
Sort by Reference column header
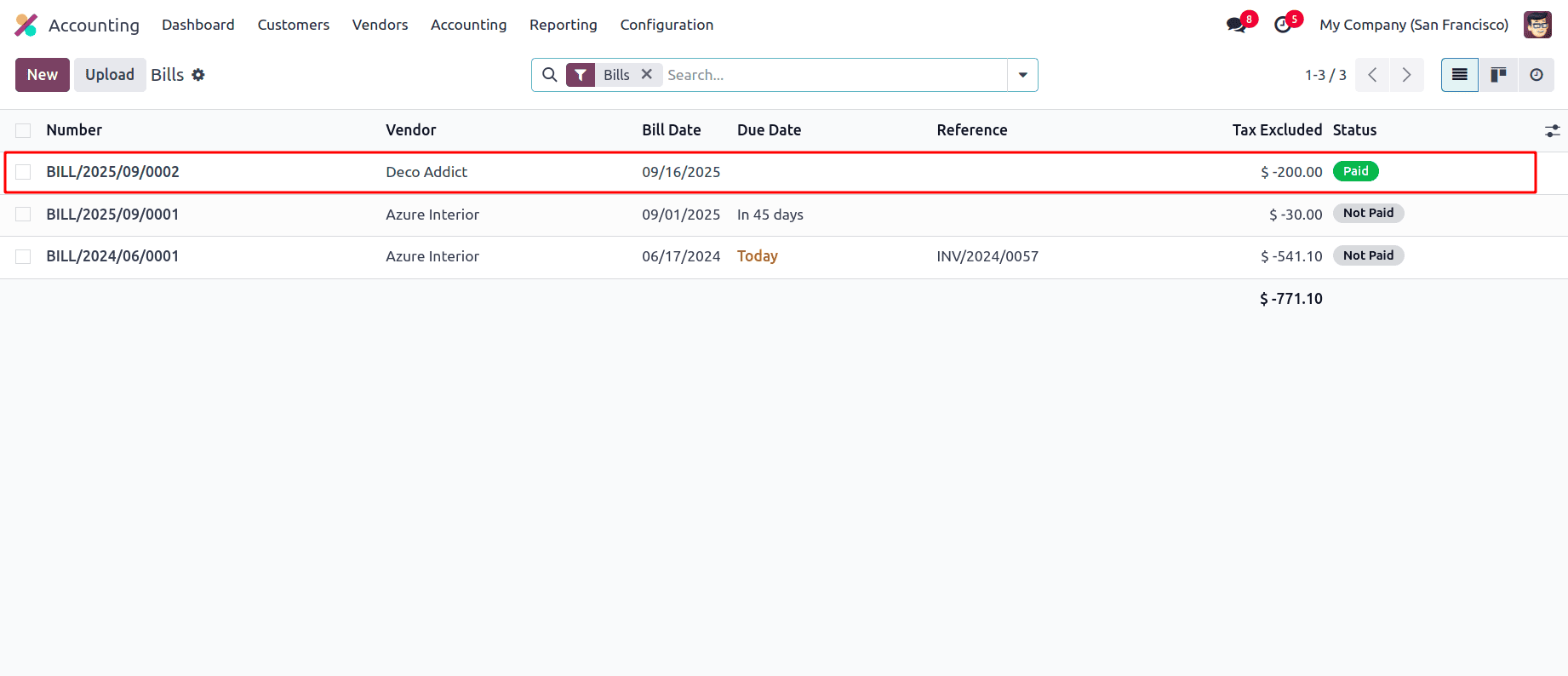pos(972,130)
